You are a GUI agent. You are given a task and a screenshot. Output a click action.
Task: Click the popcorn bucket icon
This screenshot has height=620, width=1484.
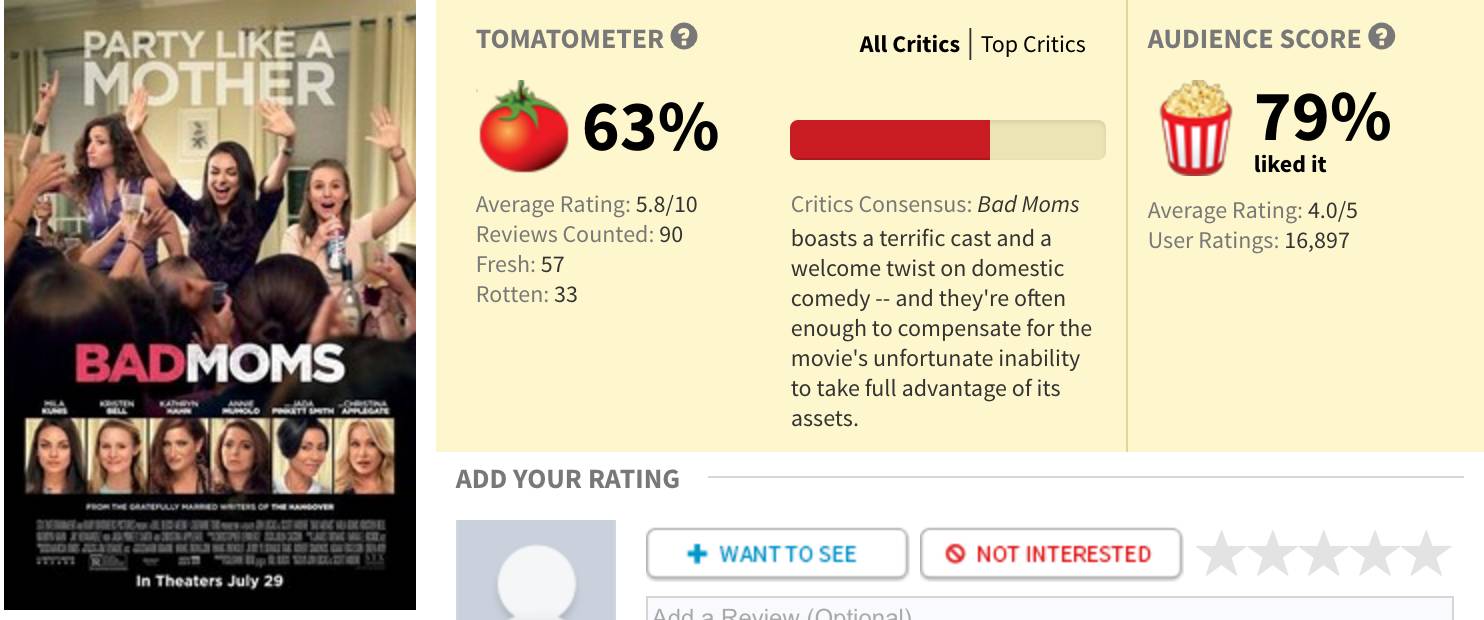tap(1196, 129)
